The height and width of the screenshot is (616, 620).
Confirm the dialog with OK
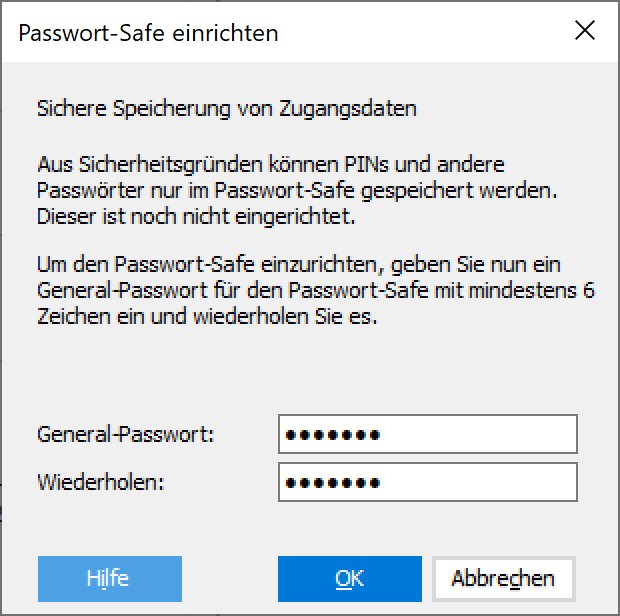tap(349, 578)
